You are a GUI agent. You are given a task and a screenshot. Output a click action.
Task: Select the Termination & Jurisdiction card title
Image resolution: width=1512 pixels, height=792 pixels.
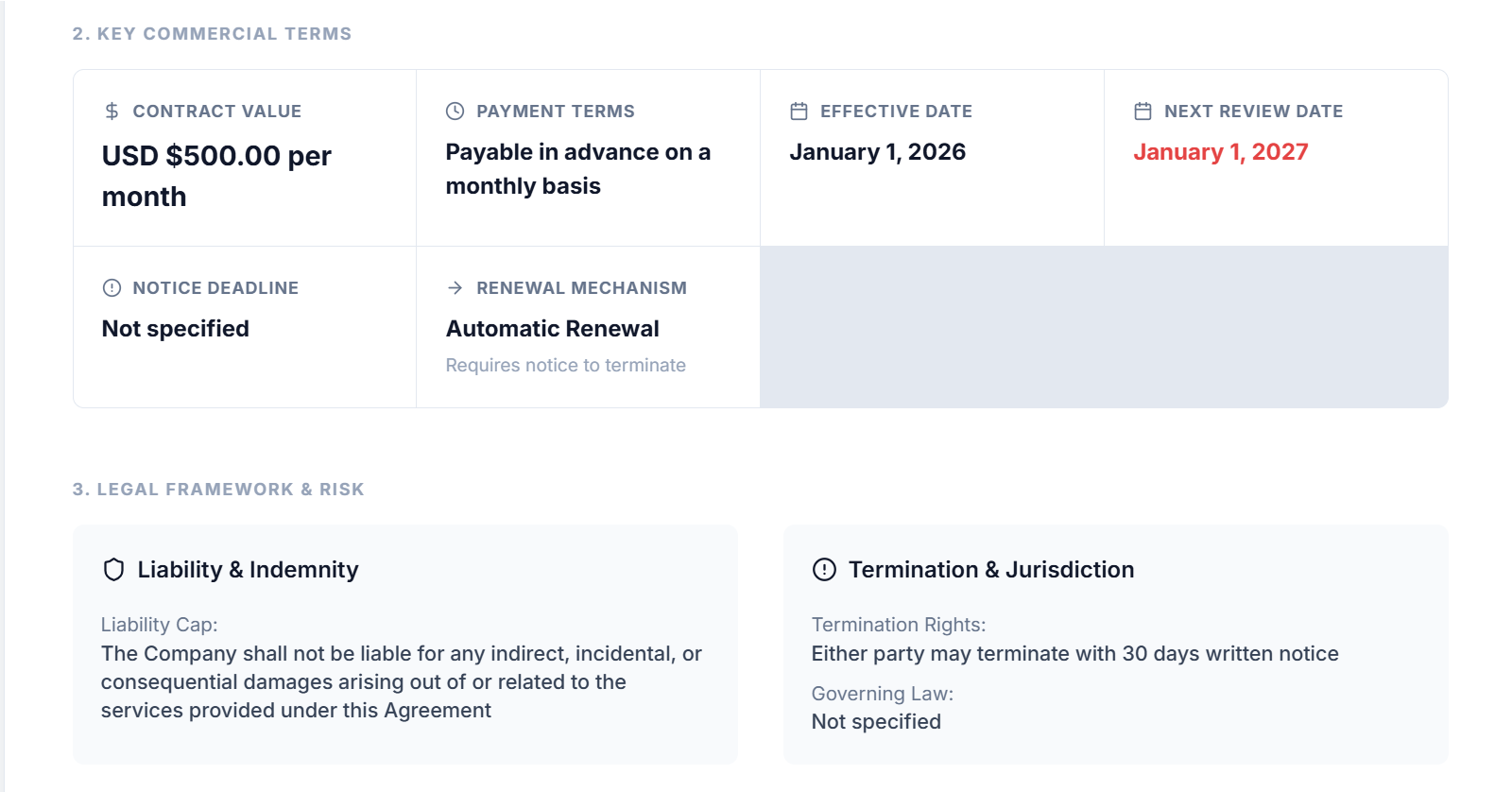pyautogui.click(x=991, y=570)
